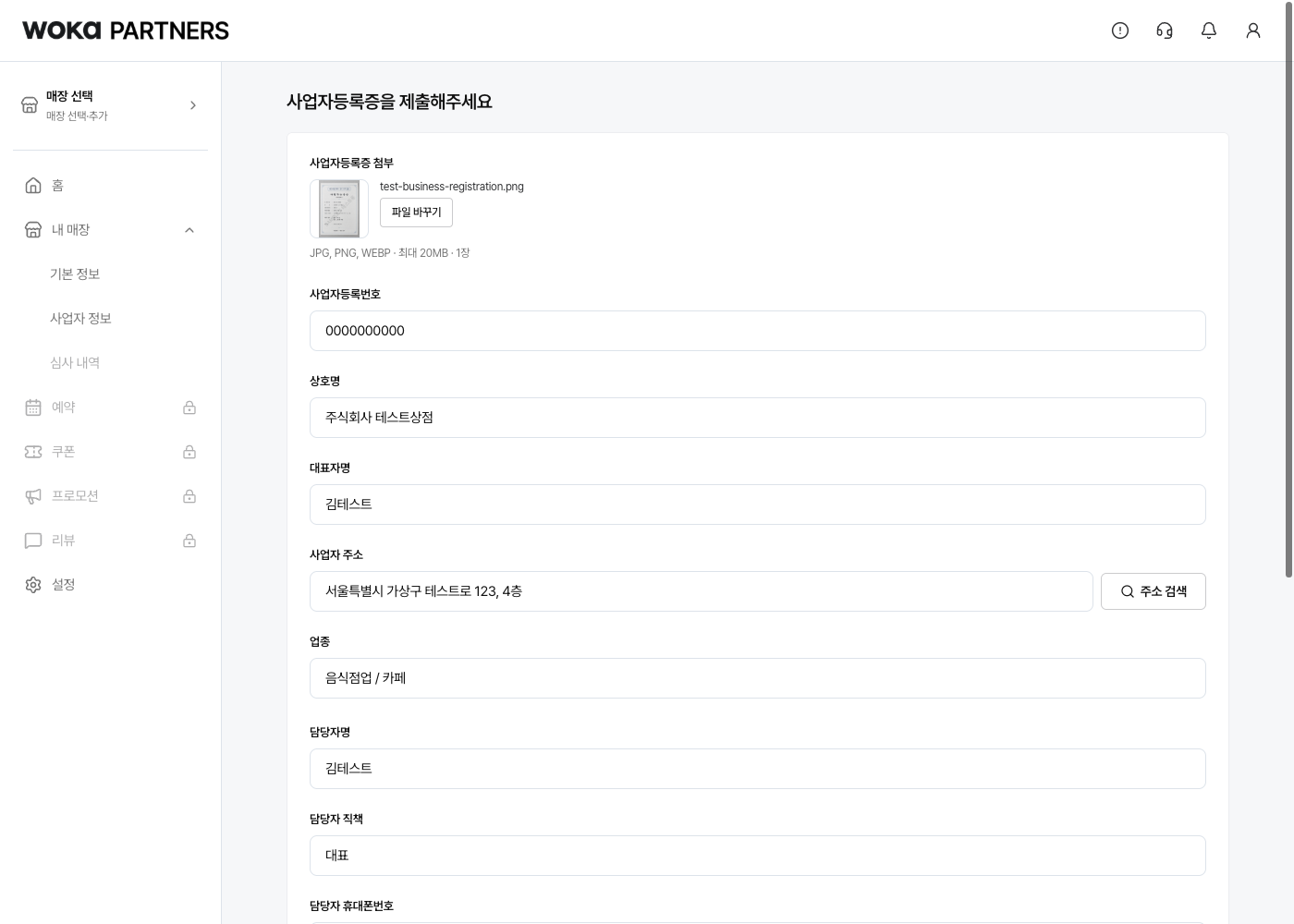
Task: Click the lock icon next to 예약
Action: tap(189, 407)
